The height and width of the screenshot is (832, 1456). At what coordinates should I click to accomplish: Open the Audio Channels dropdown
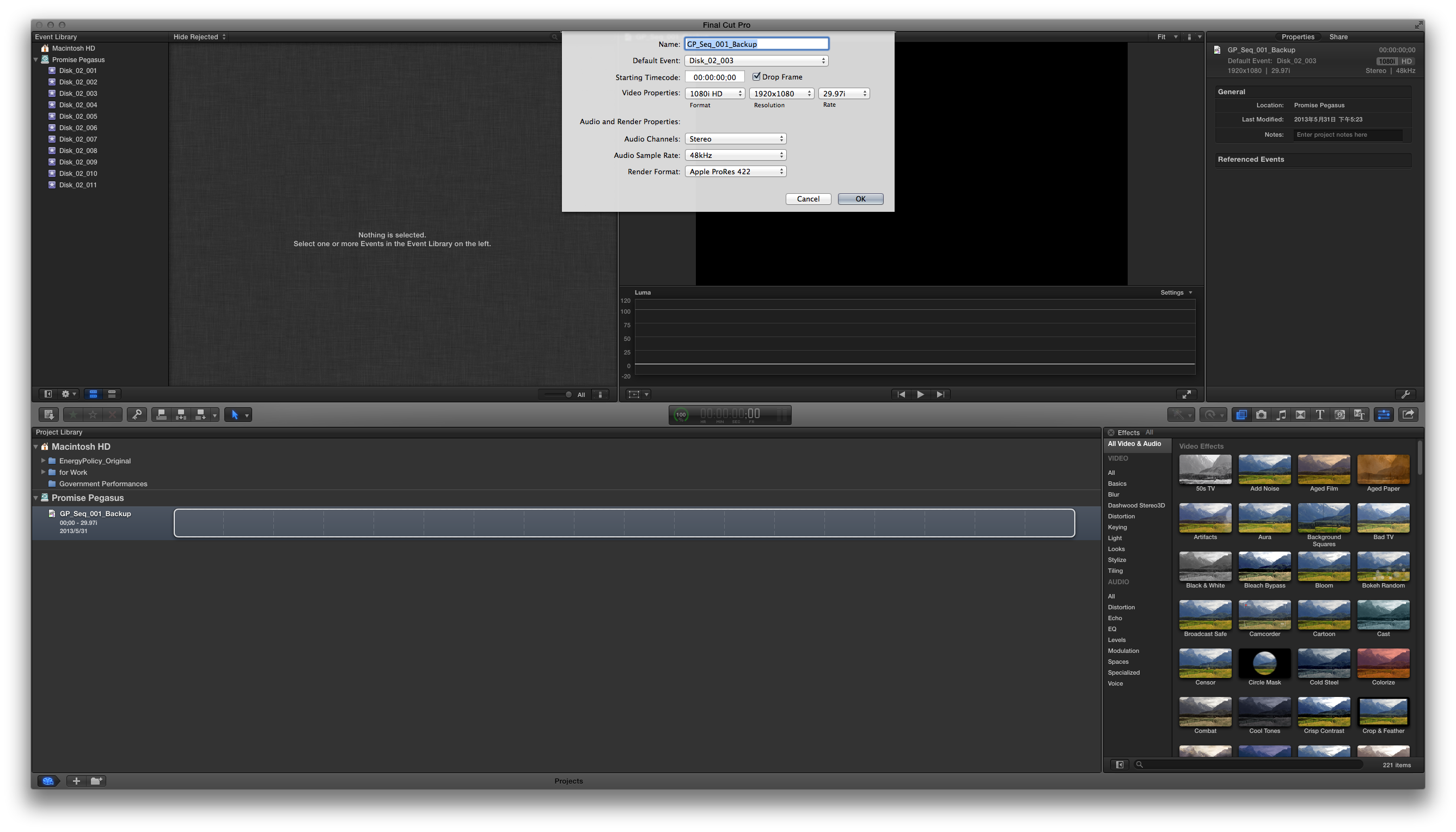(x=736, y=139)
